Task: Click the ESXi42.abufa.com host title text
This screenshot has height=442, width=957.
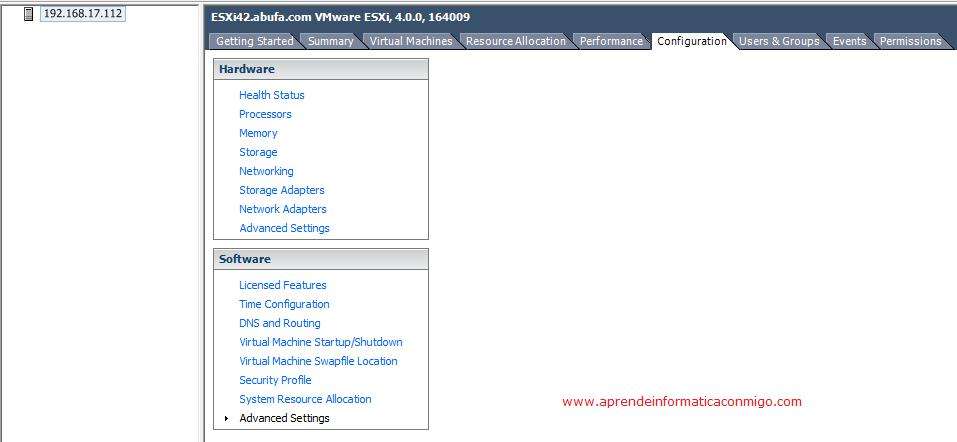Action: tap(341, 18)
